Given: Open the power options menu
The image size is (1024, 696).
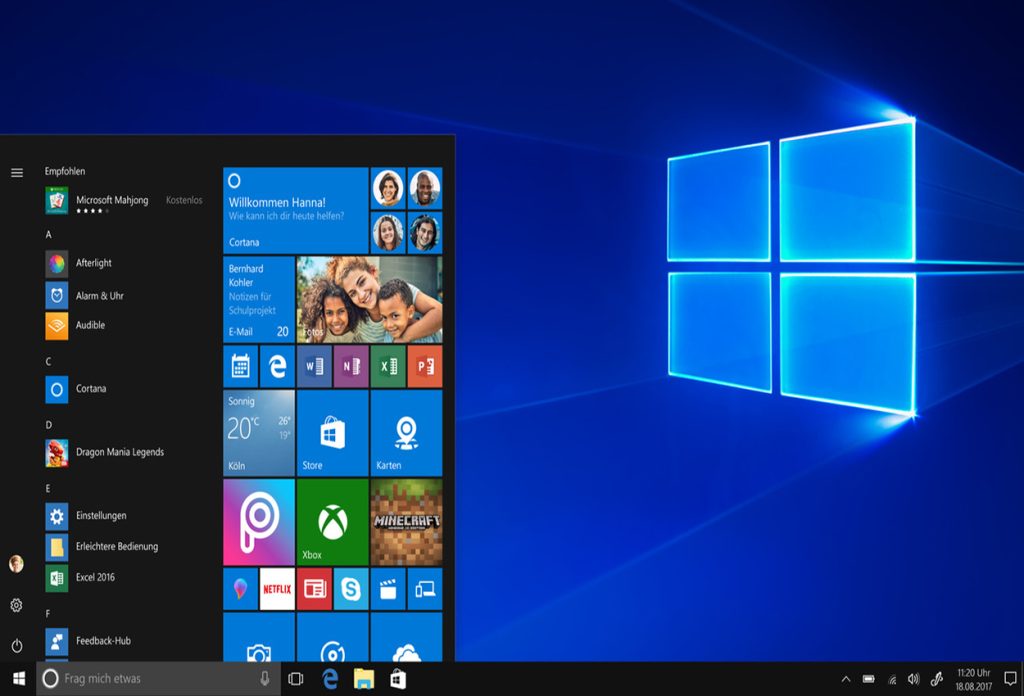Looking at the screenshot, I should (17, 646).
